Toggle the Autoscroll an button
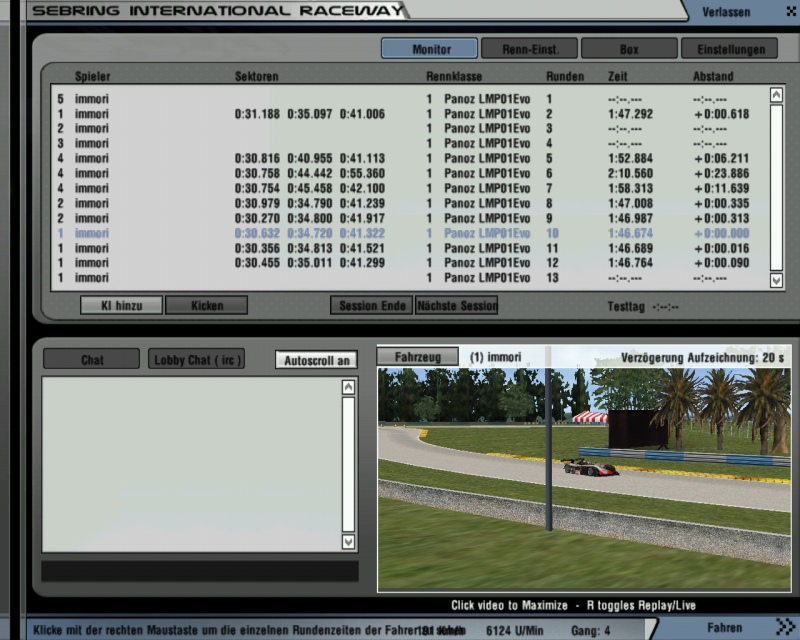 click(316, 360)
